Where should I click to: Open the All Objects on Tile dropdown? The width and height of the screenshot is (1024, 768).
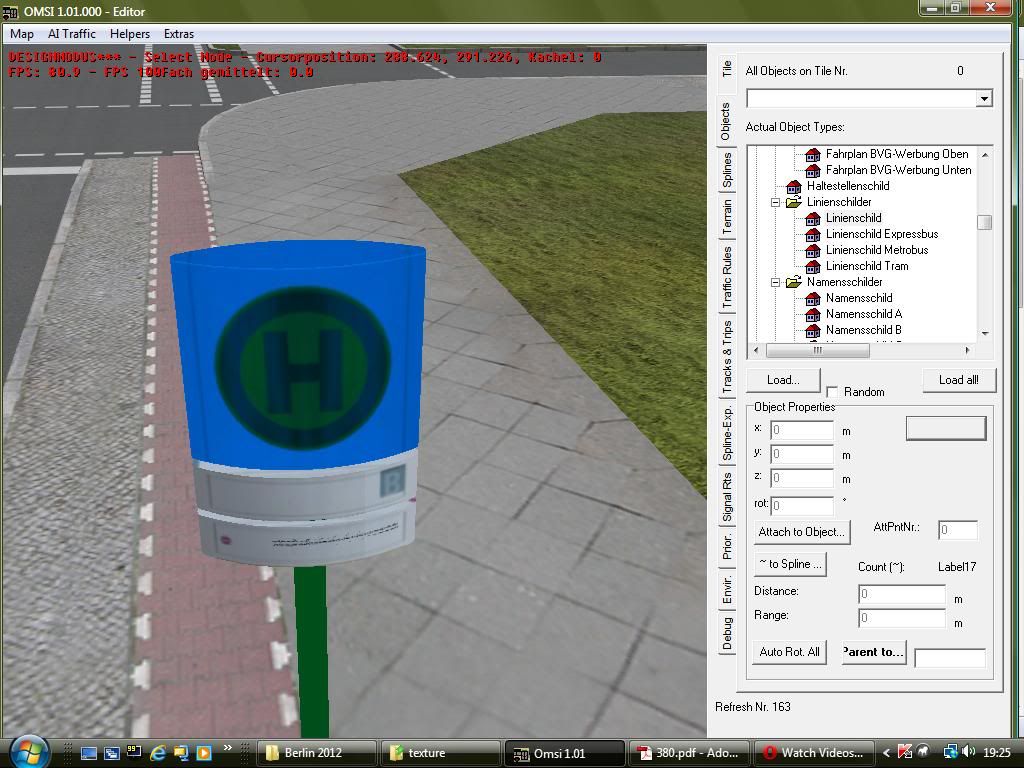click(x=984, y=98)
